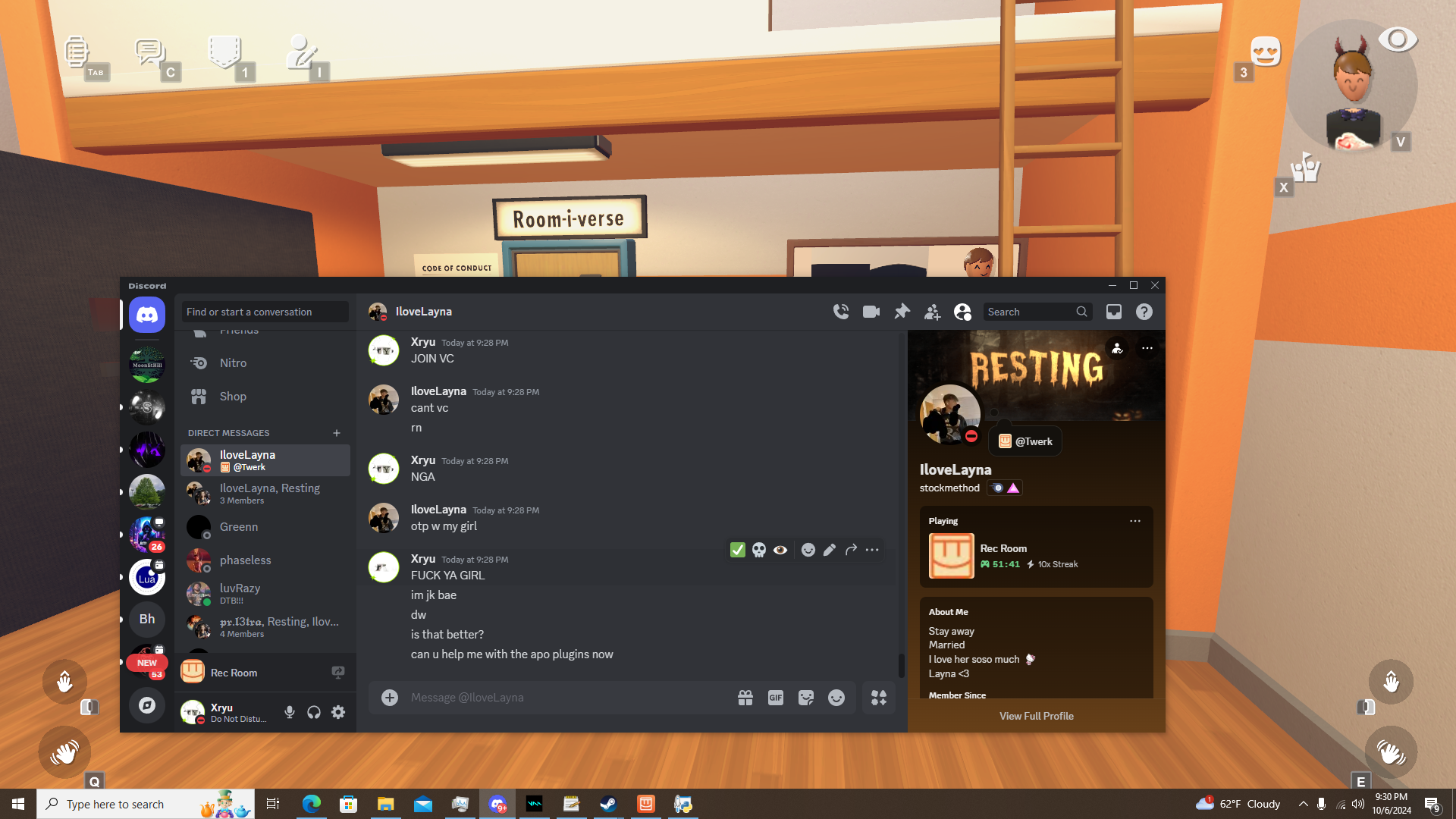Screen dimensions: 1456x819
Task: Hide the user profile side panel
Action: [x=962, y=312]
